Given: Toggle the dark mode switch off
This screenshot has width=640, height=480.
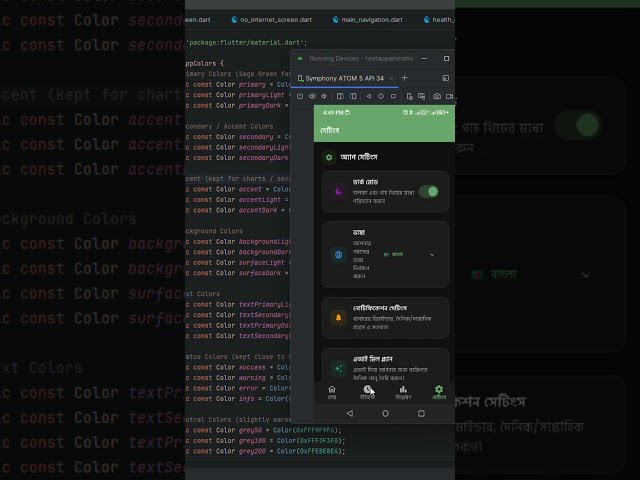Looking at the screenshot, I should pos(429,191).
